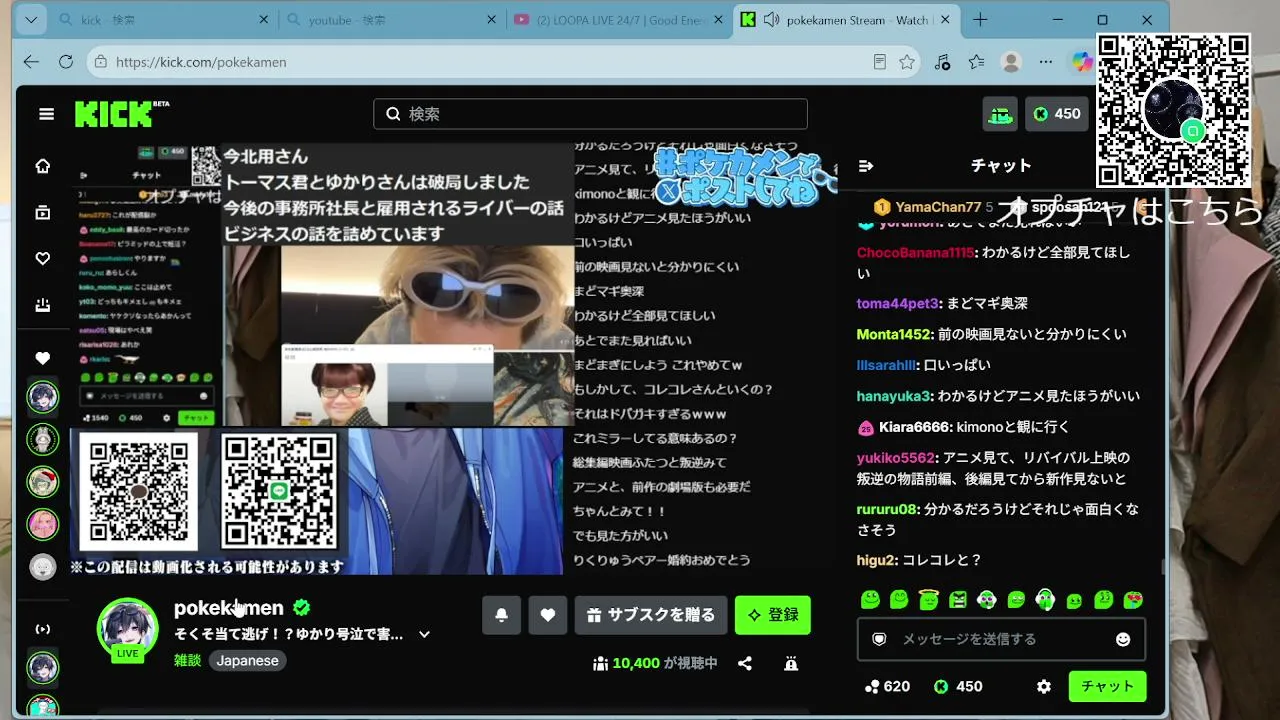Switch to the kick search tab
This screenshot has width=1280, height=720.
(165, 20)
